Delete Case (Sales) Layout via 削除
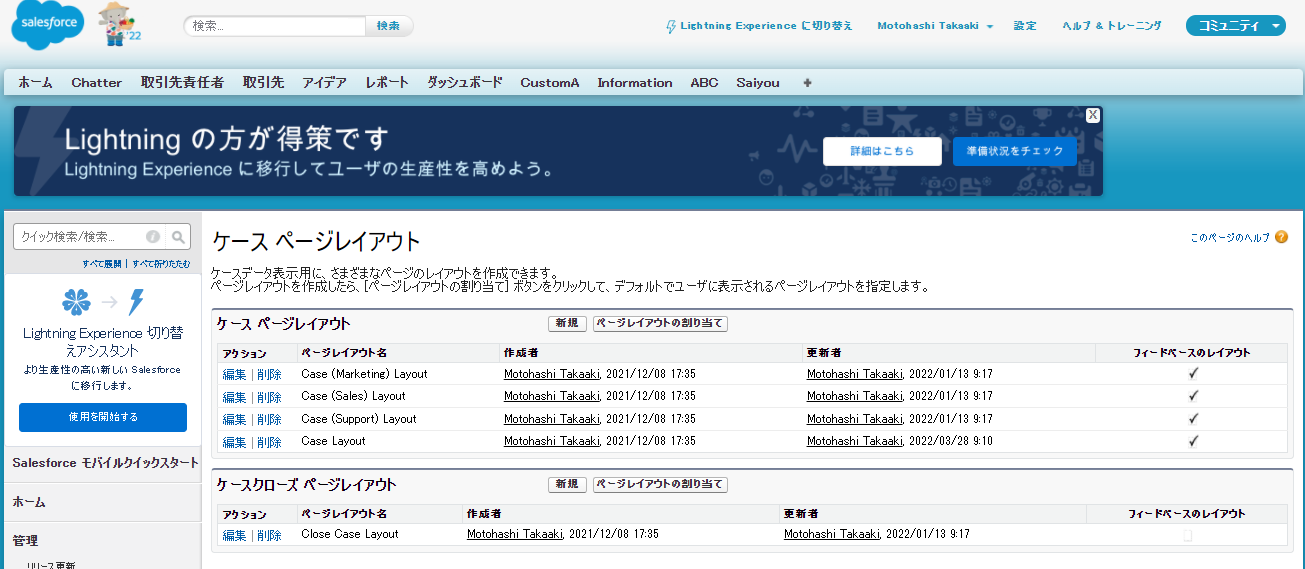 269,397
